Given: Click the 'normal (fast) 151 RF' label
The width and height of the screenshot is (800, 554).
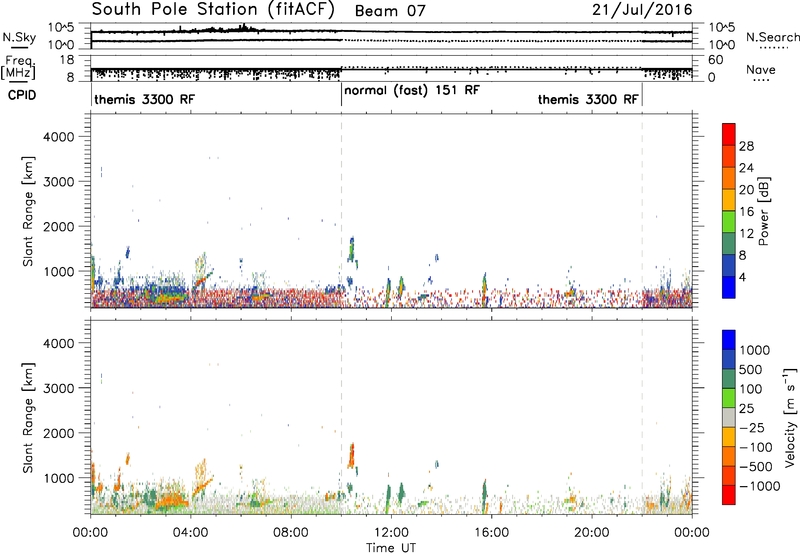Looking at the screenshot, I should click(x=412, y=90).
